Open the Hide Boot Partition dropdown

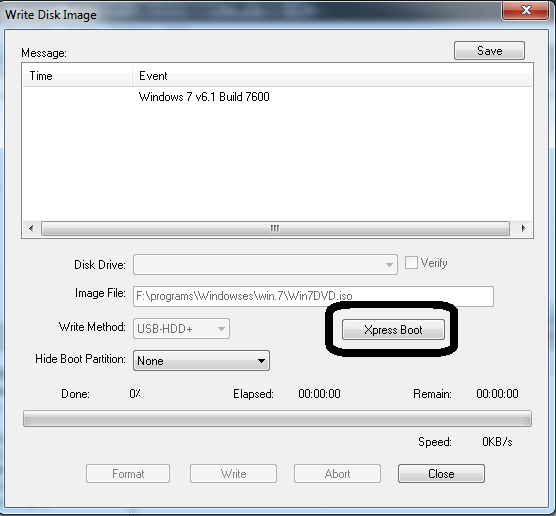coord(201,361)
